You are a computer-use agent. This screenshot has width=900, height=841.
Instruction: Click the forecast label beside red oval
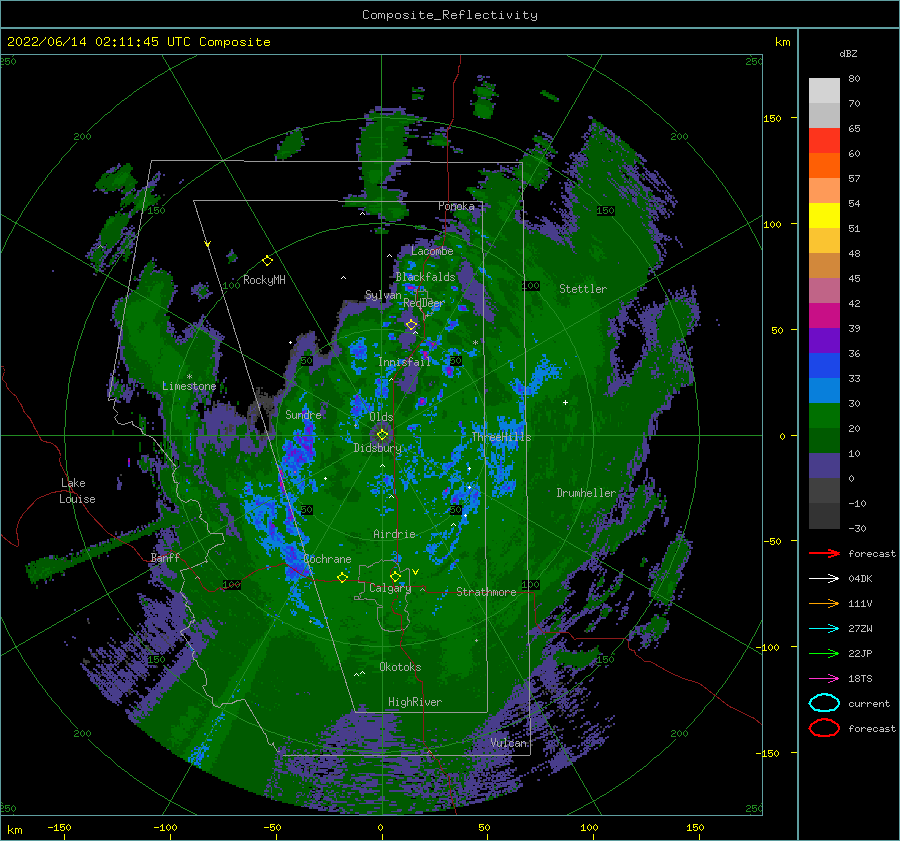(872, 728)
